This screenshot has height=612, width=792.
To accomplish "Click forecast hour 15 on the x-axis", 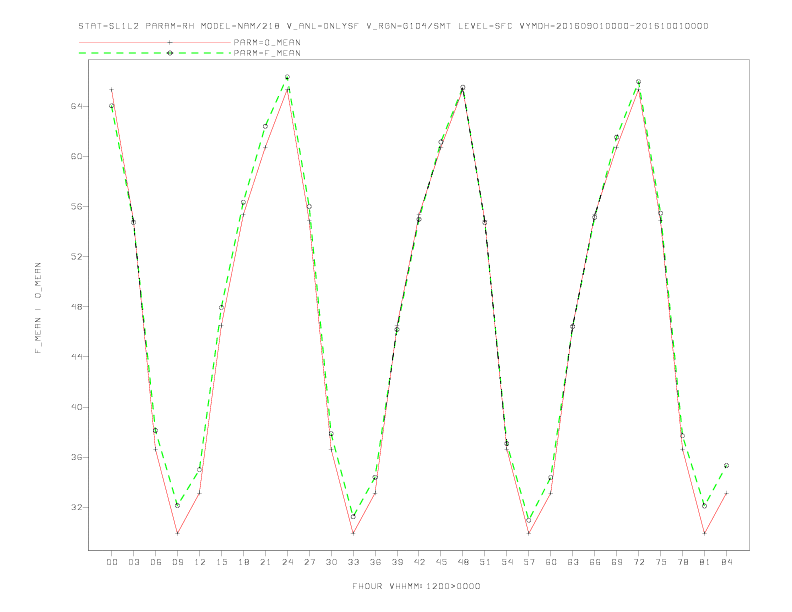I will pyautogui.click(x=221, y=562).
